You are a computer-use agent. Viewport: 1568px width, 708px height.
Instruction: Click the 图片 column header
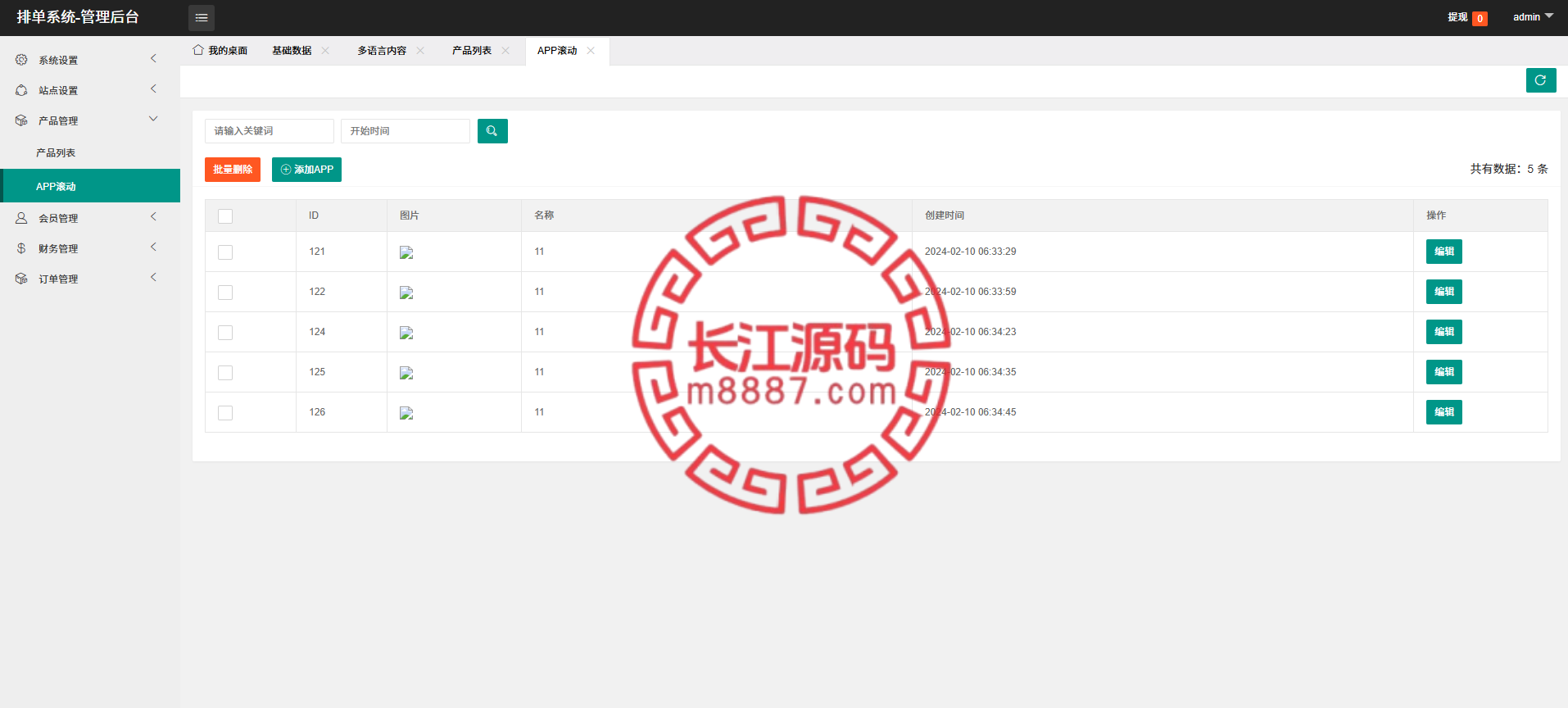tap(410, 216)
